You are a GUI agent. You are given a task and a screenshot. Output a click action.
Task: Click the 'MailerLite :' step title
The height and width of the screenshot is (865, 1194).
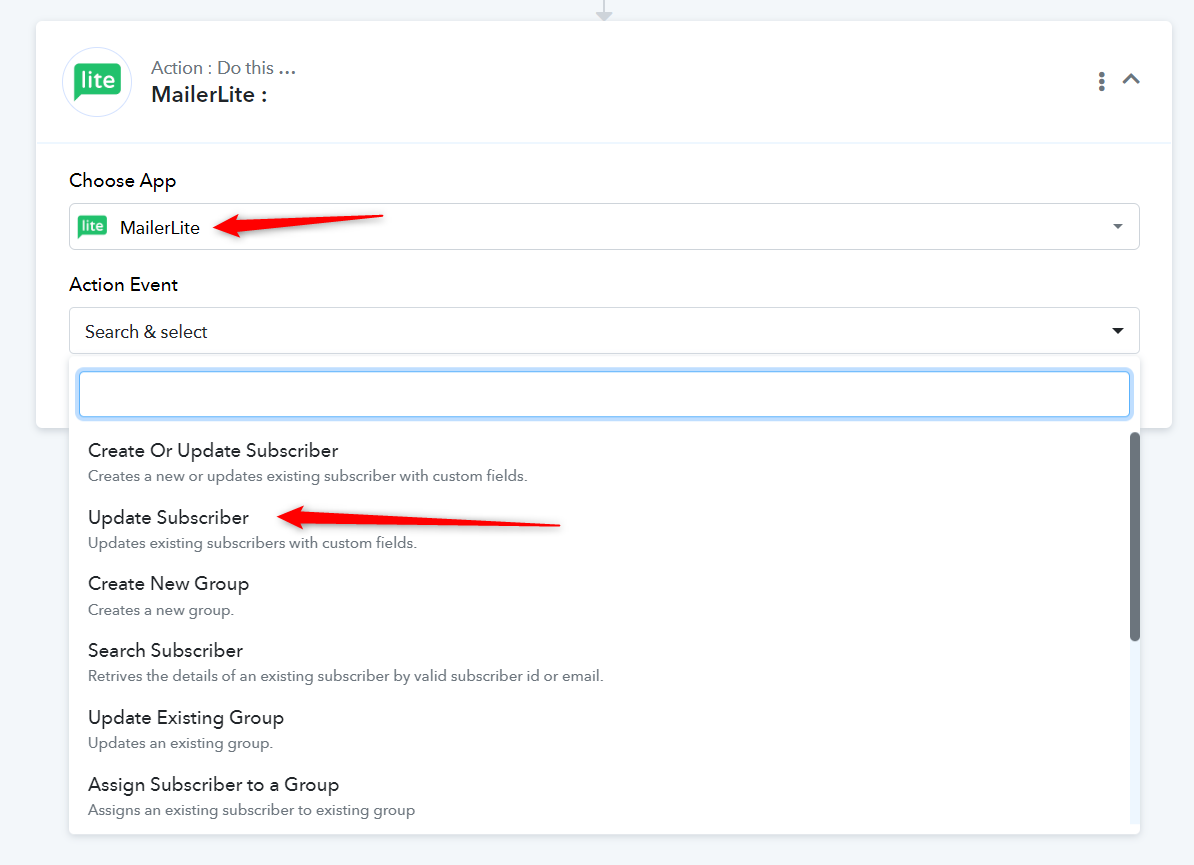point(209,94)
